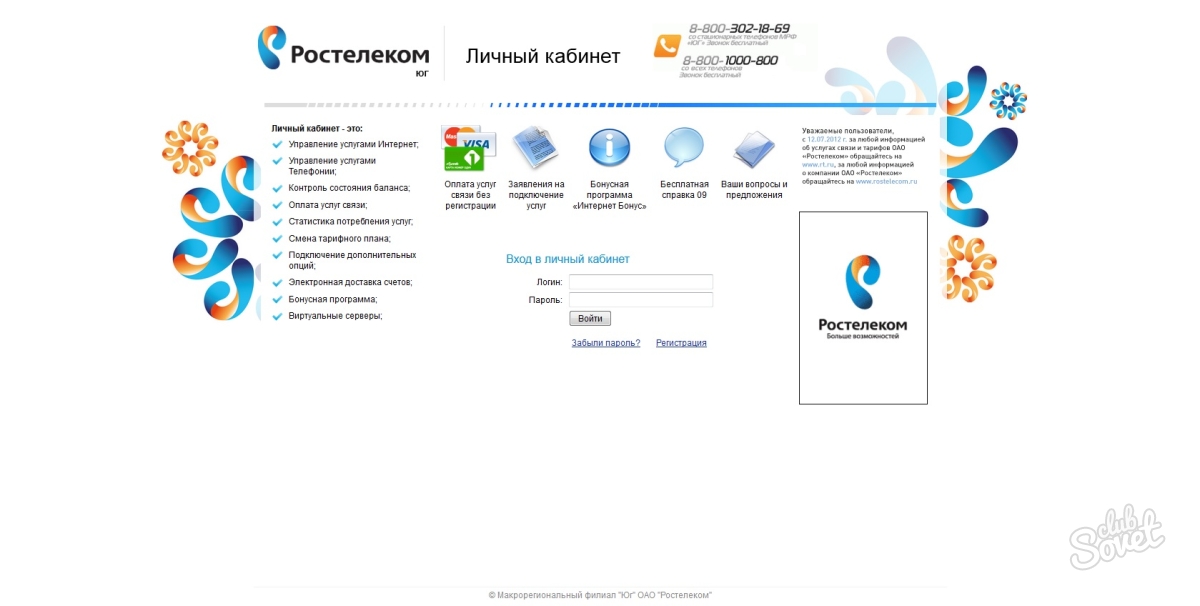Click the document icon for «Заявления на подключение услуг»
The image size is (1200, 606).
pos(536,146)
